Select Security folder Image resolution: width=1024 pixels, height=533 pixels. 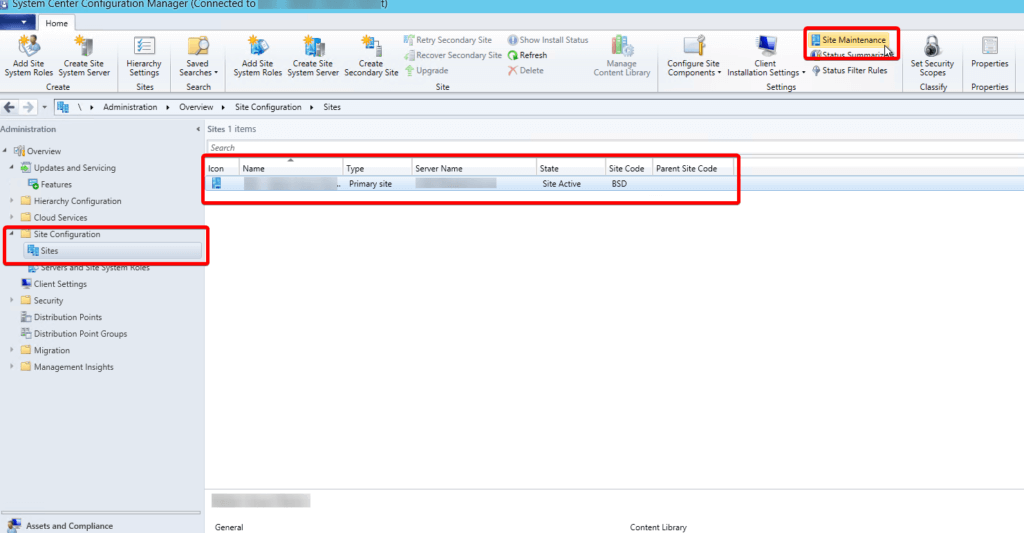pos(42,300)
